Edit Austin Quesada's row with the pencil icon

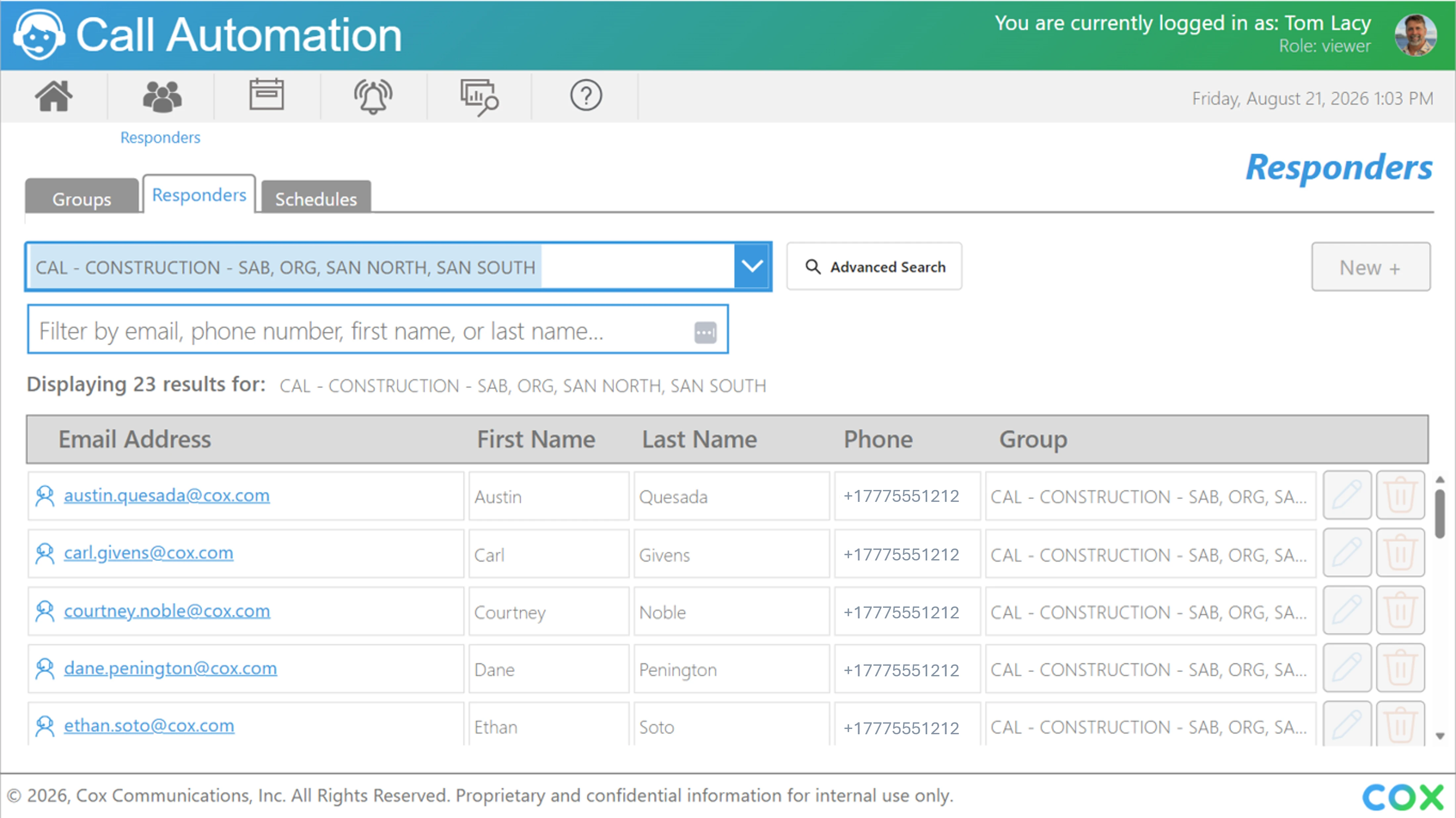[1347, 495]
